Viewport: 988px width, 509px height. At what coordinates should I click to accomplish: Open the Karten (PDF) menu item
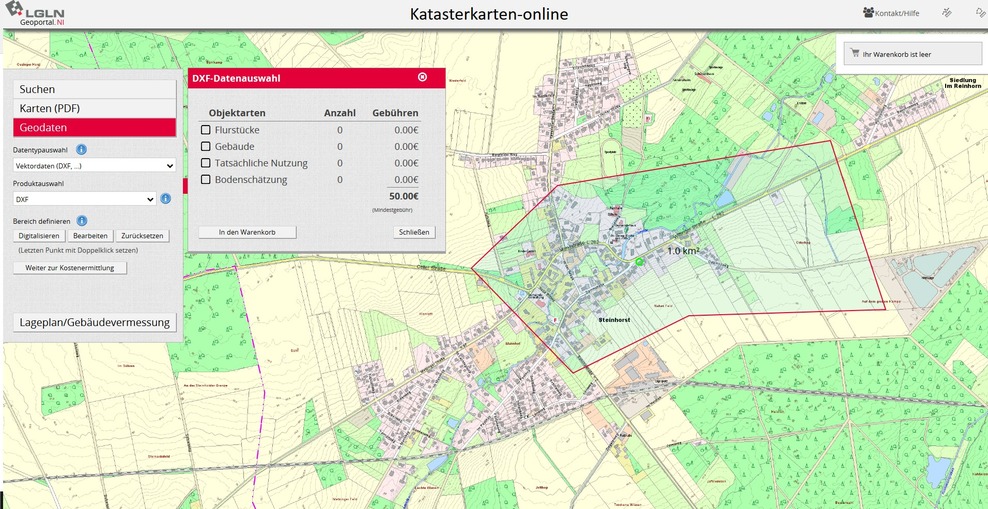[x=94, y=108]
